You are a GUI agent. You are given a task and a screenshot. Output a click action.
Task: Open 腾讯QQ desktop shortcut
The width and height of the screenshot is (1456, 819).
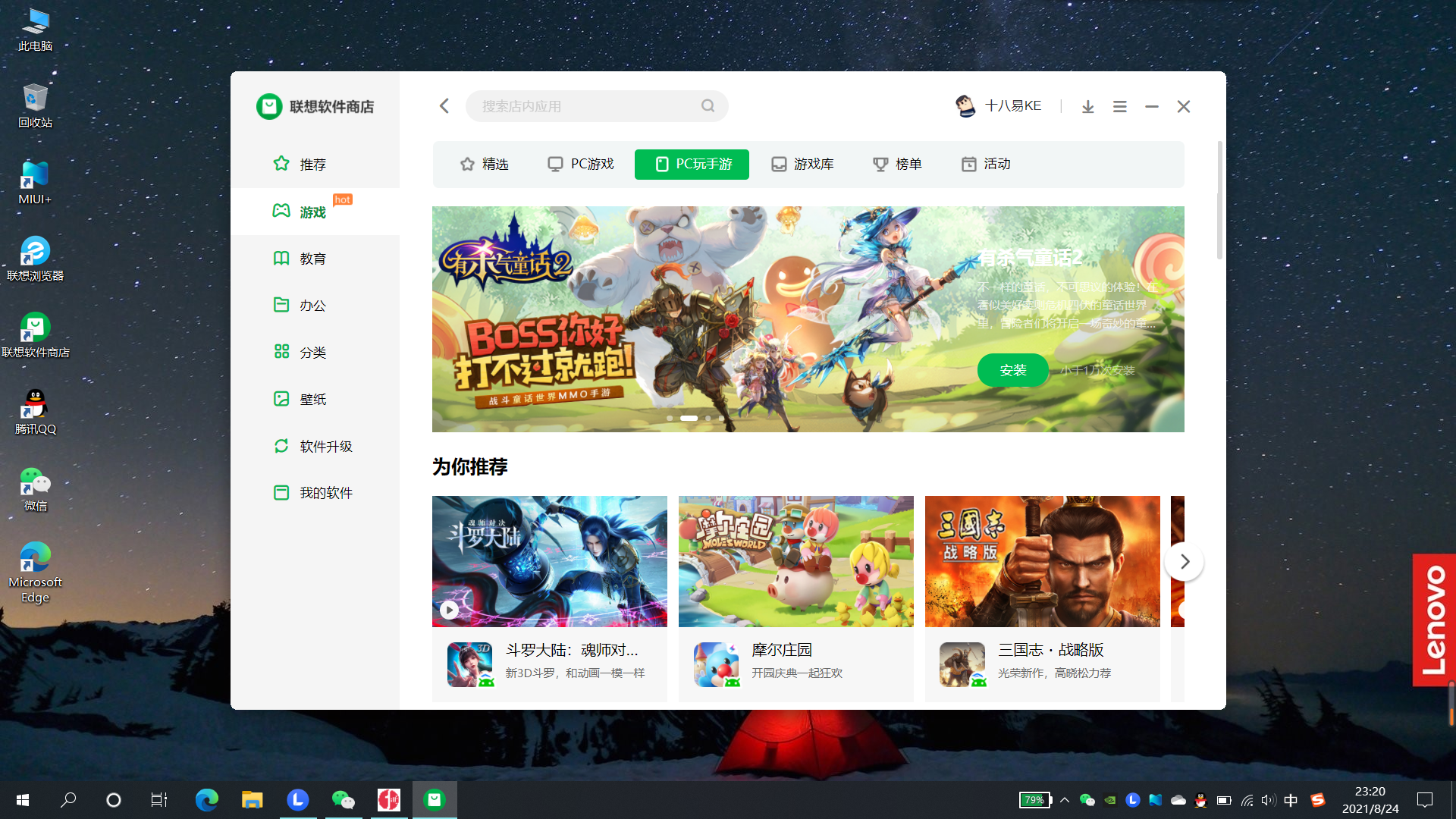click(x=35, y=413)
